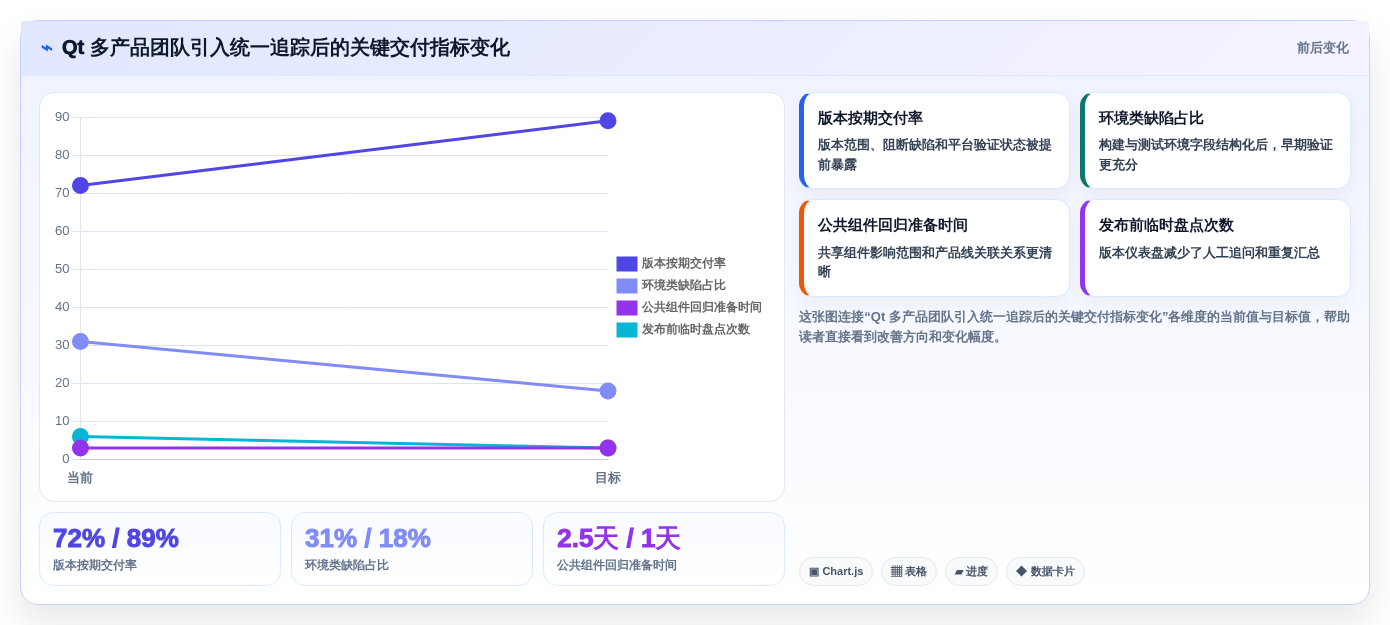Viewport: 1390px width, 625px height.
Task: Click the lightning icon beside the title
Action: 47,48
